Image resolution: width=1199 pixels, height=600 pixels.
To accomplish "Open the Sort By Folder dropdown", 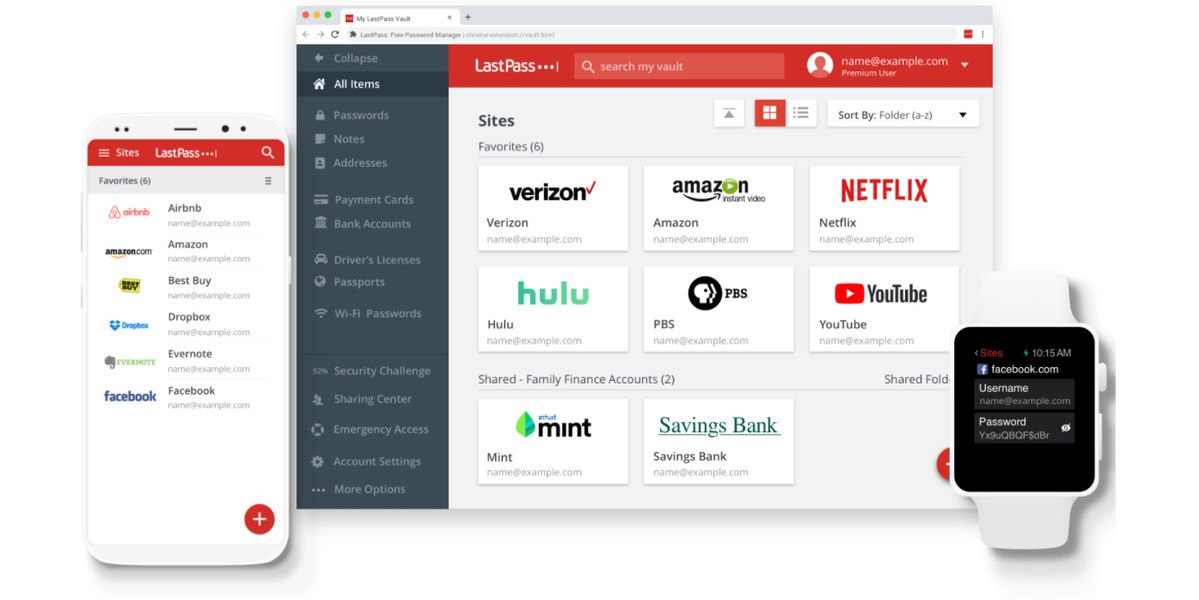I will click(x=903, y=115).
